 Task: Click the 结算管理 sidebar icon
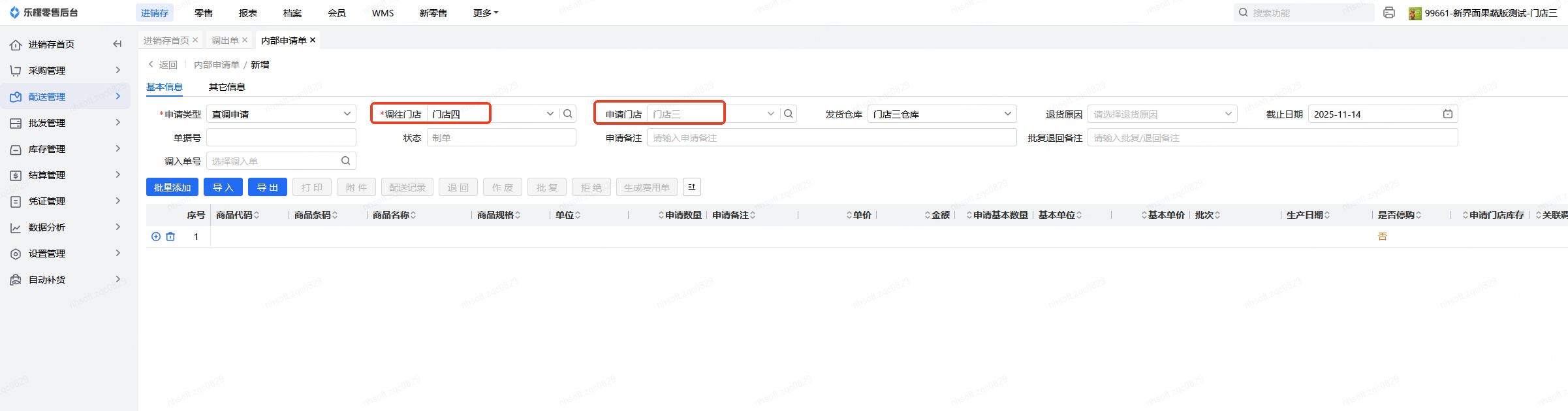[16, 175]
